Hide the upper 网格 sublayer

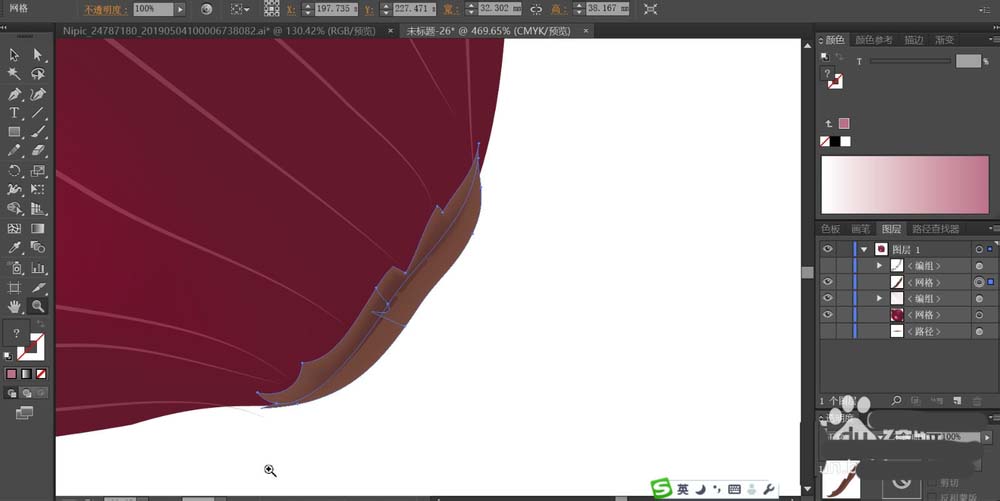click(828, 282)
